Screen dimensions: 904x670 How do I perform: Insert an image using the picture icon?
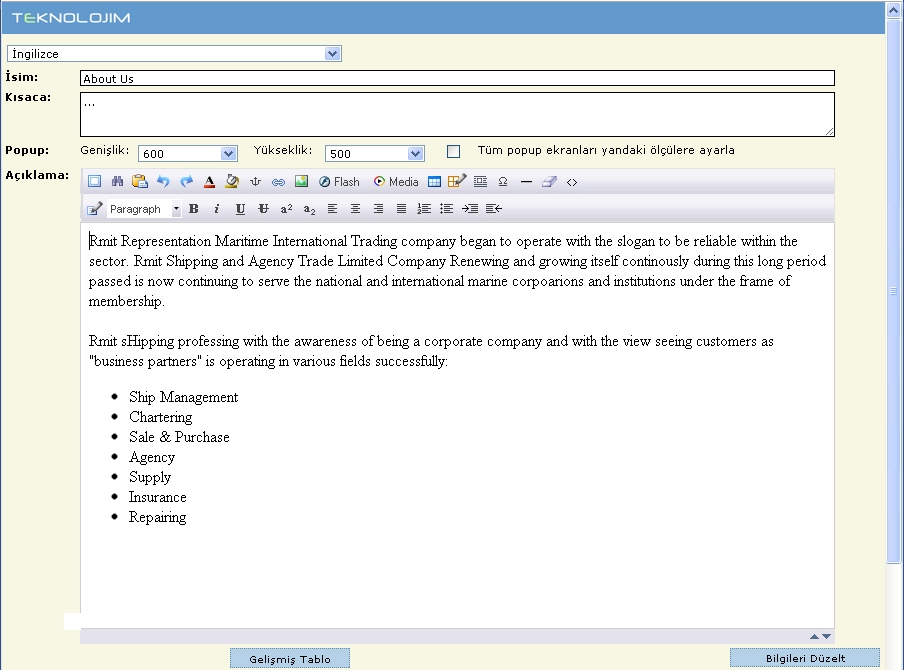click(x=301, y=182)
